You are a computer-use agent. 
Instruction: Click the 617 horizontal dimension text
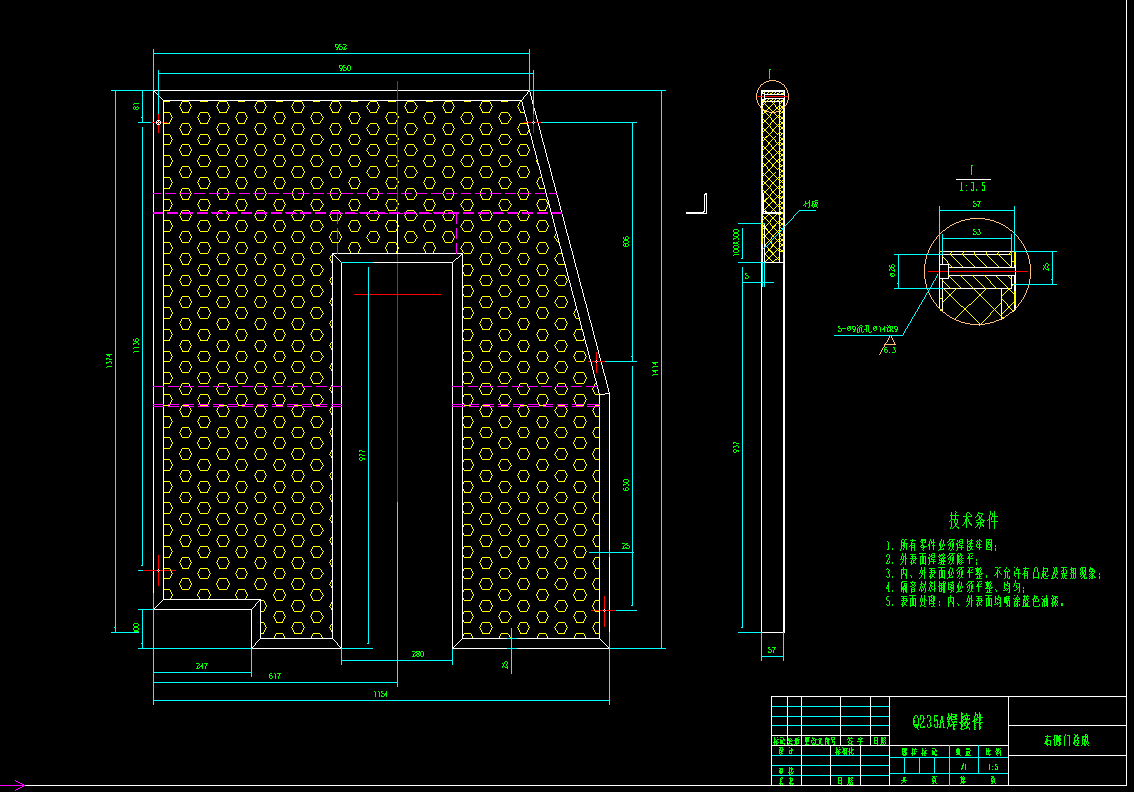pos(275,676)
